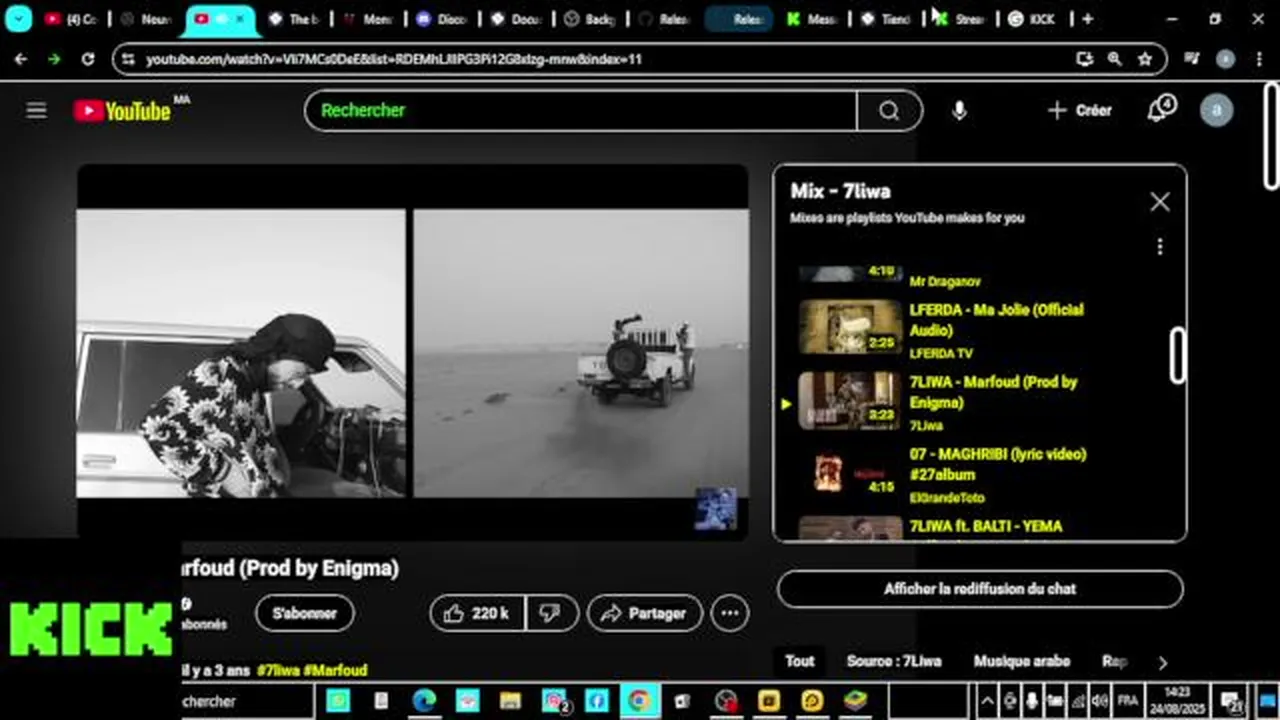Image resolution: width=1280 pixels, height=720 pixels.
Task: Open a new tab with plus button
Action: click(x=1087, y=18)
